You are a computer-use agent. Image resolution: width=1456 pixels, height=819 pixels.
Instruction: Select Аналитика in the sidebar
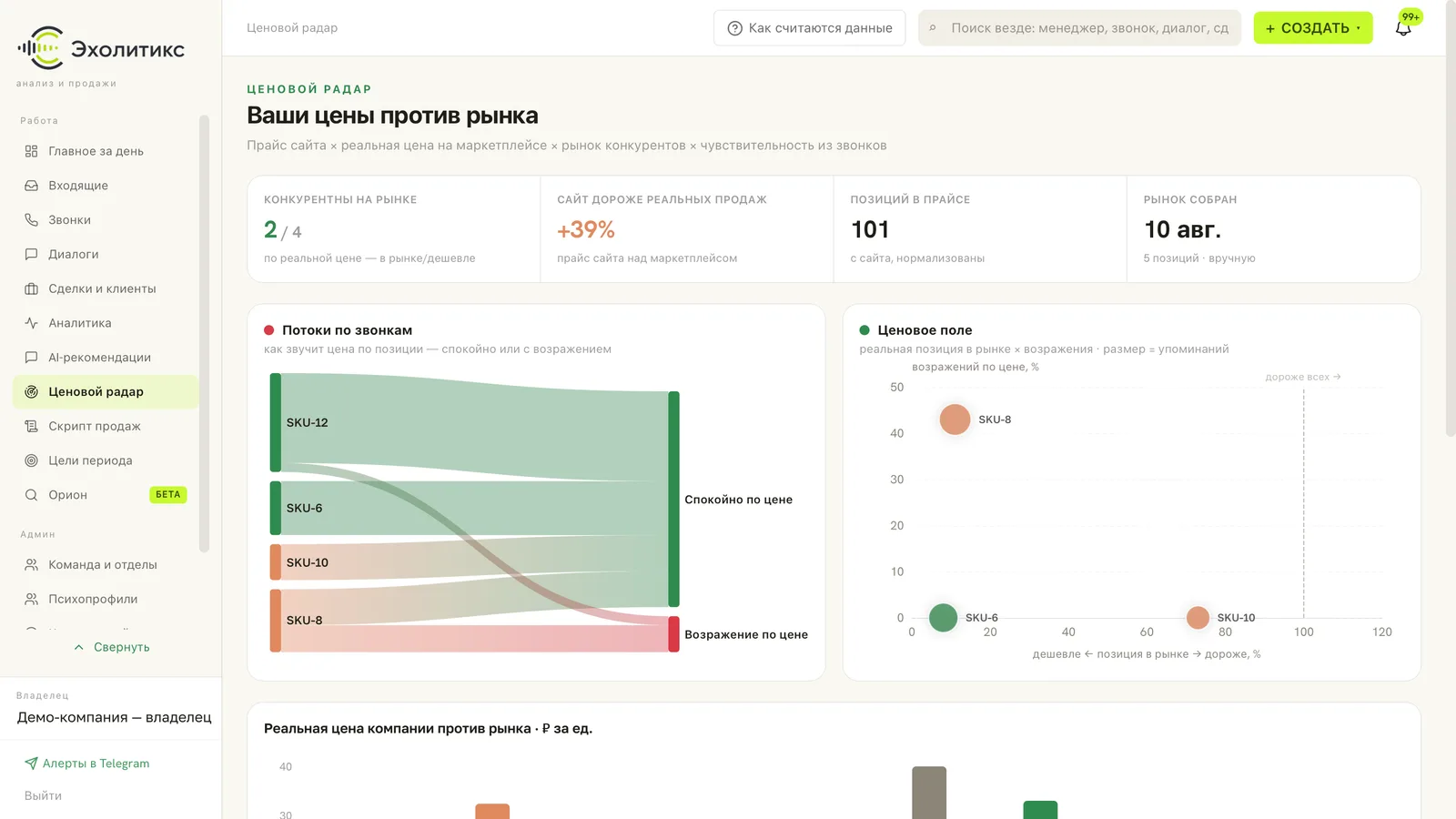(x=106, y=323)
